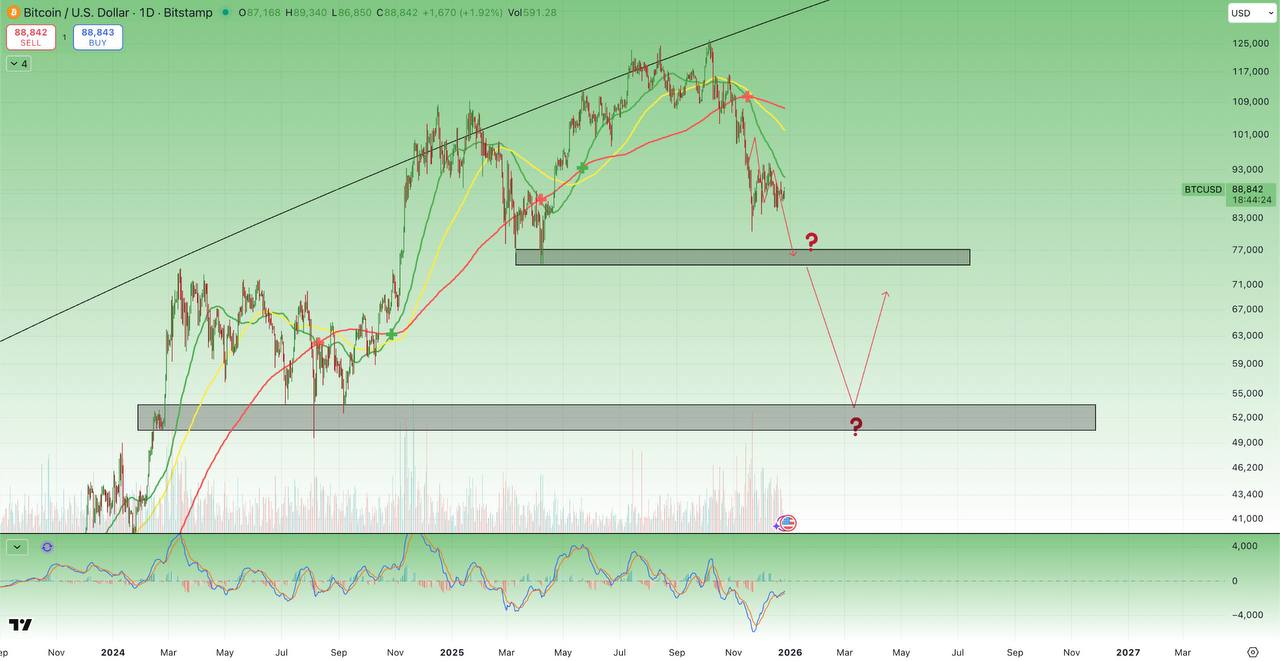Click the TradingView logo in bottom-left corner
This screenshot has width=1280, height=661.
(x=20, y=625)
